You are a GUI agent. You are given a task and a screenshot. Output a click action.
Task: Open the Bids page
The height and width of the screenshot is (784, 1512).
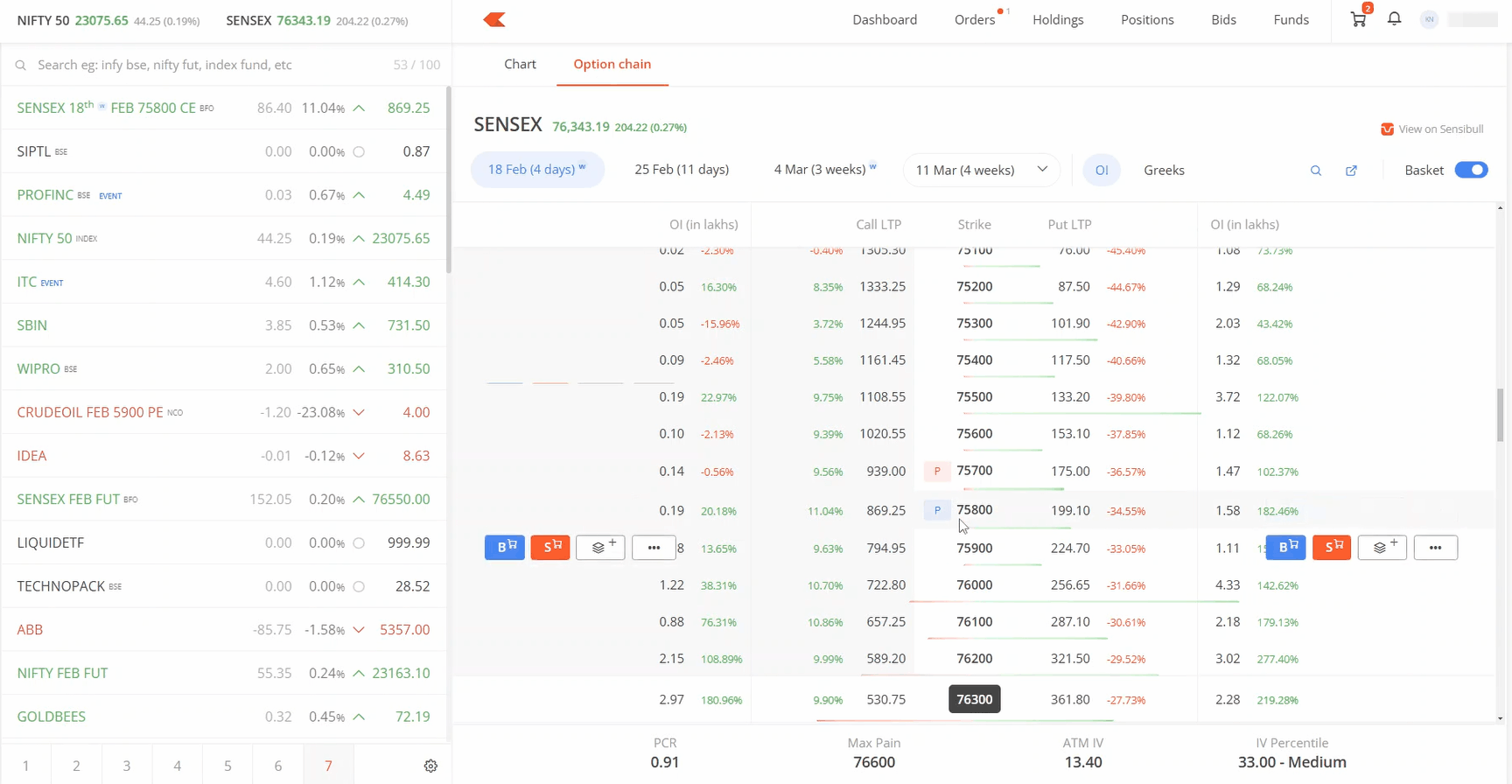(x=1223, y=19)
